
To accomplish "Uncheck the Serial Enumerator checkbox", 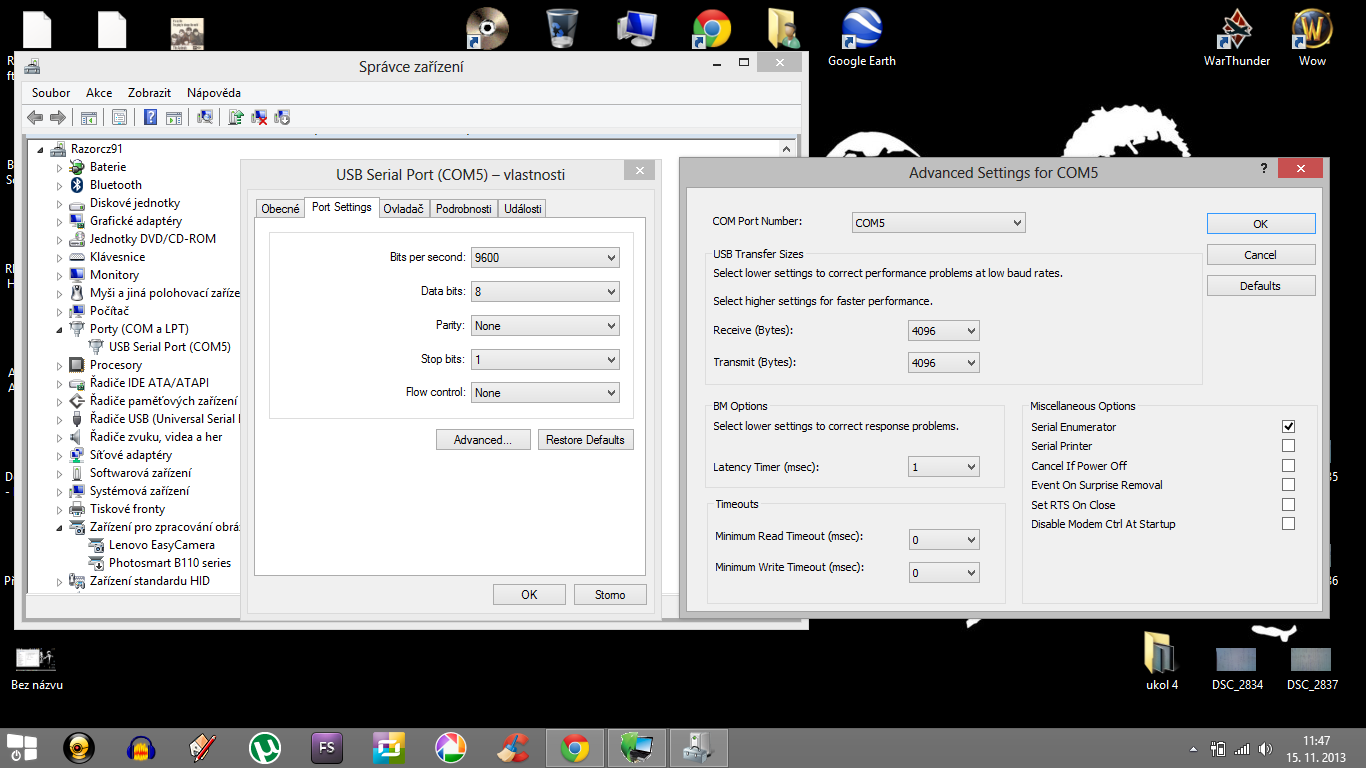I will pos(1288,427).
